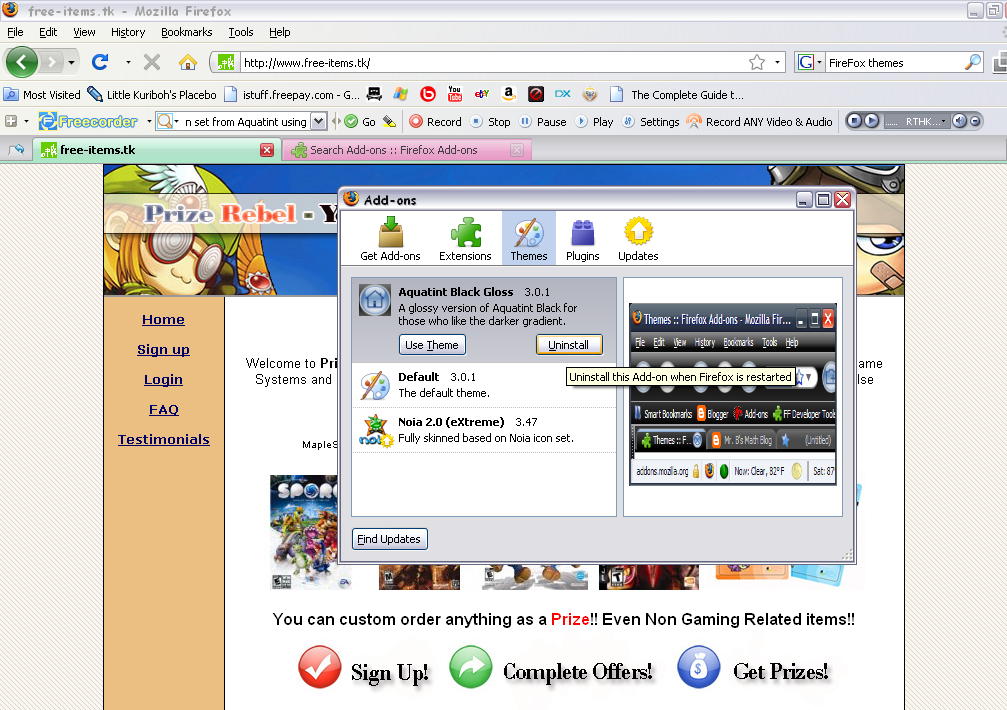Adjust the RTHK volume slider

coord(975,121)
